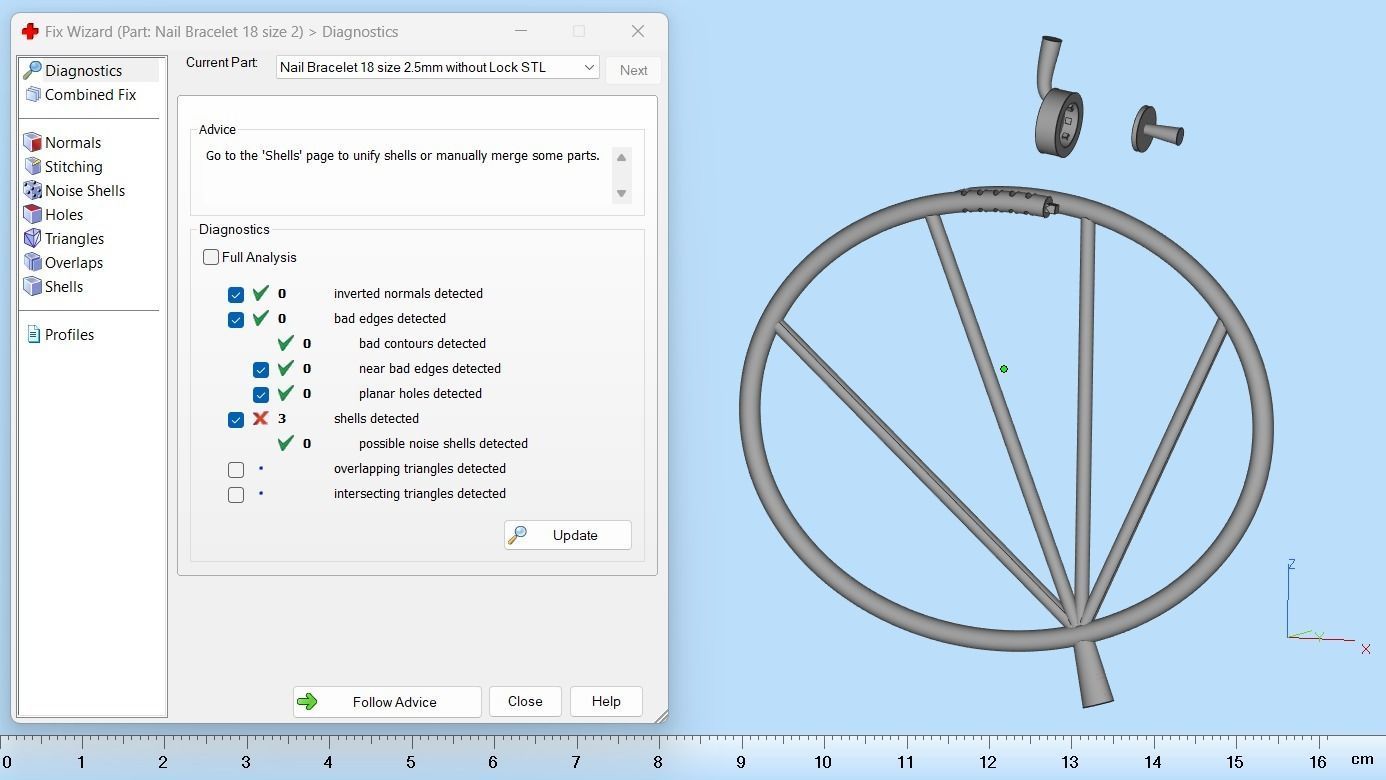Viewport: 1386px width, 780px height.
Task: Click the Close button
Action: click(x=525, y=701)
